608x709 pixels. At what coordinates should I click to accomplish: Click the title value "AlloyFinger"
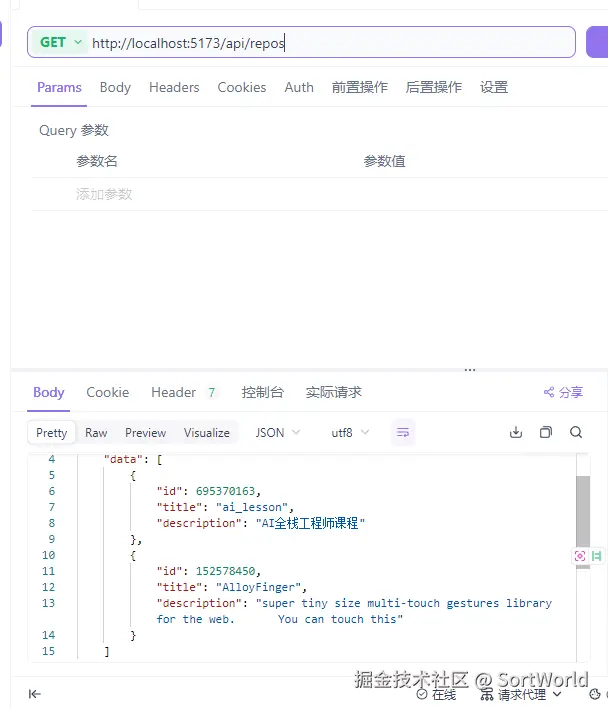[x=258, y=587]
